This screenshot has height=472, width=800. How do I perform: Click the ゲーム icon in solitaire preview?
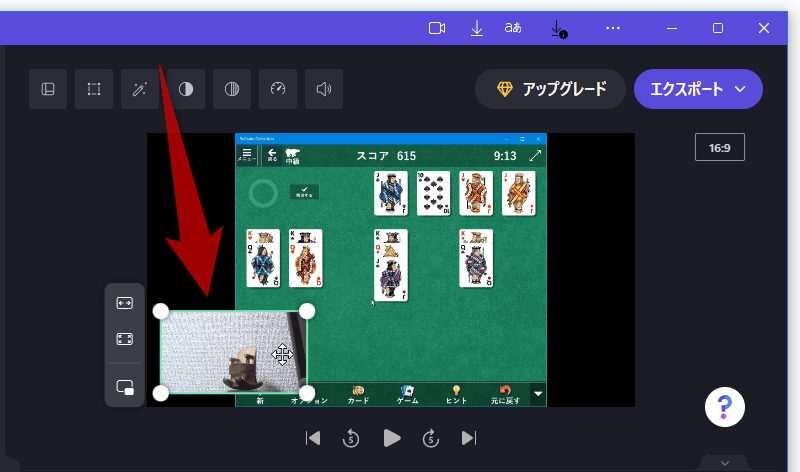[x=407, y=395]
